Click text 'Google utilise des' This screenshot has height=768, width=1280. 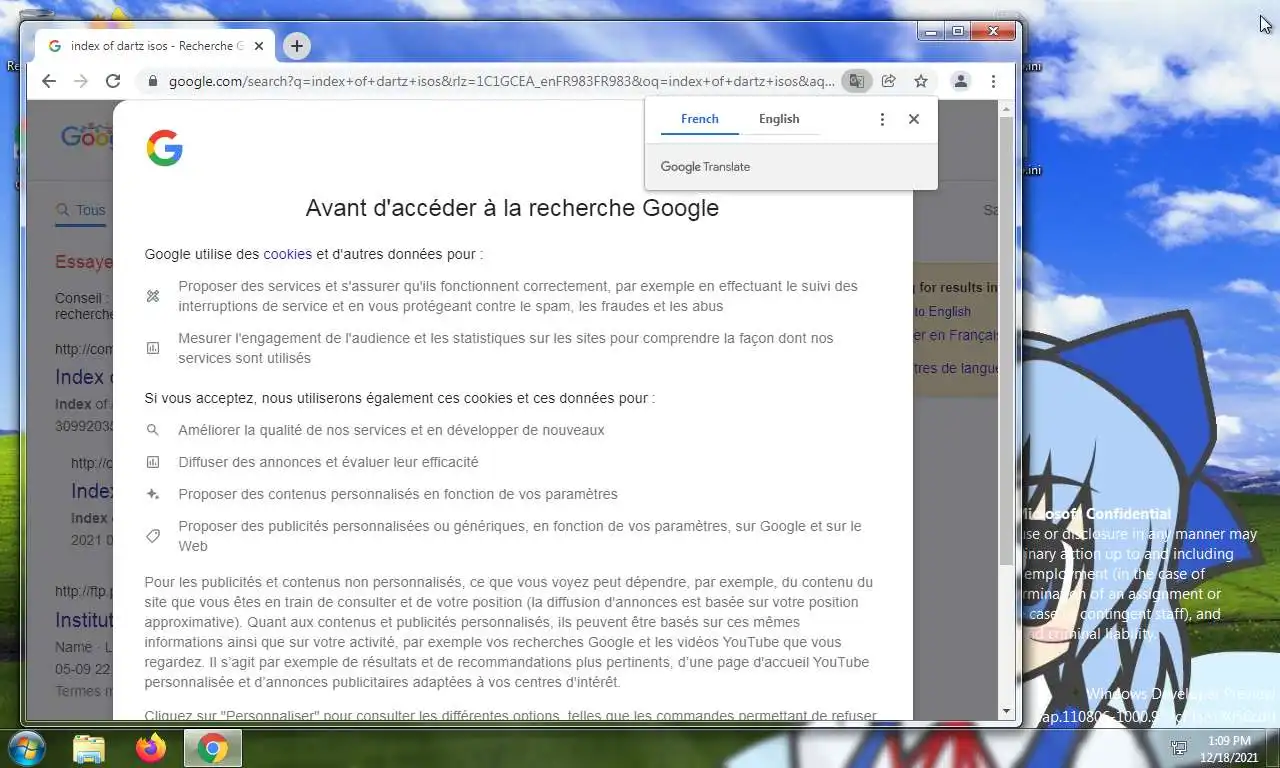[x=202, y=254]
